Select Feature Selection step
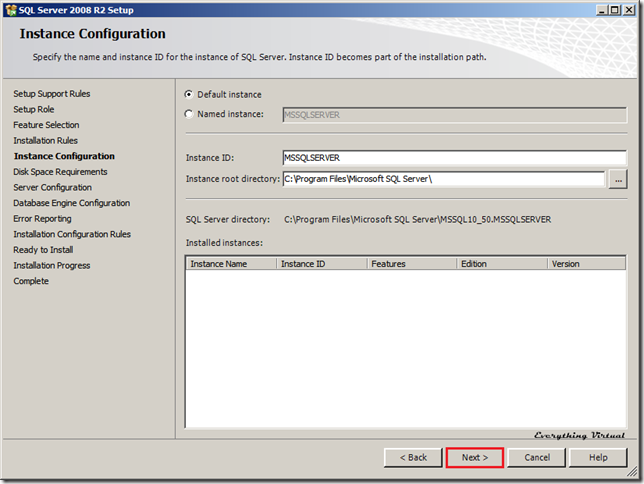 (x=46, y=125)
